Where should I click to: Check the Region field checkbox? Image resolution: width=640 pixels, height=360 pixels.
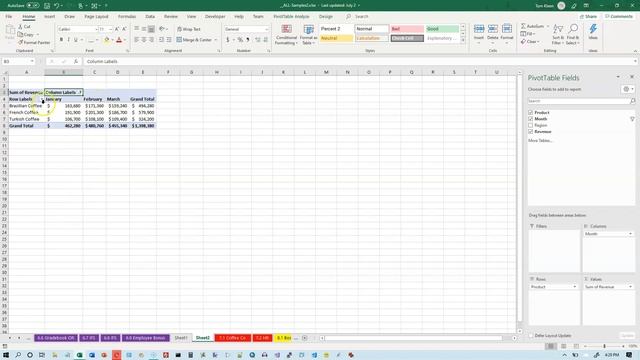[x=531, y=125]
